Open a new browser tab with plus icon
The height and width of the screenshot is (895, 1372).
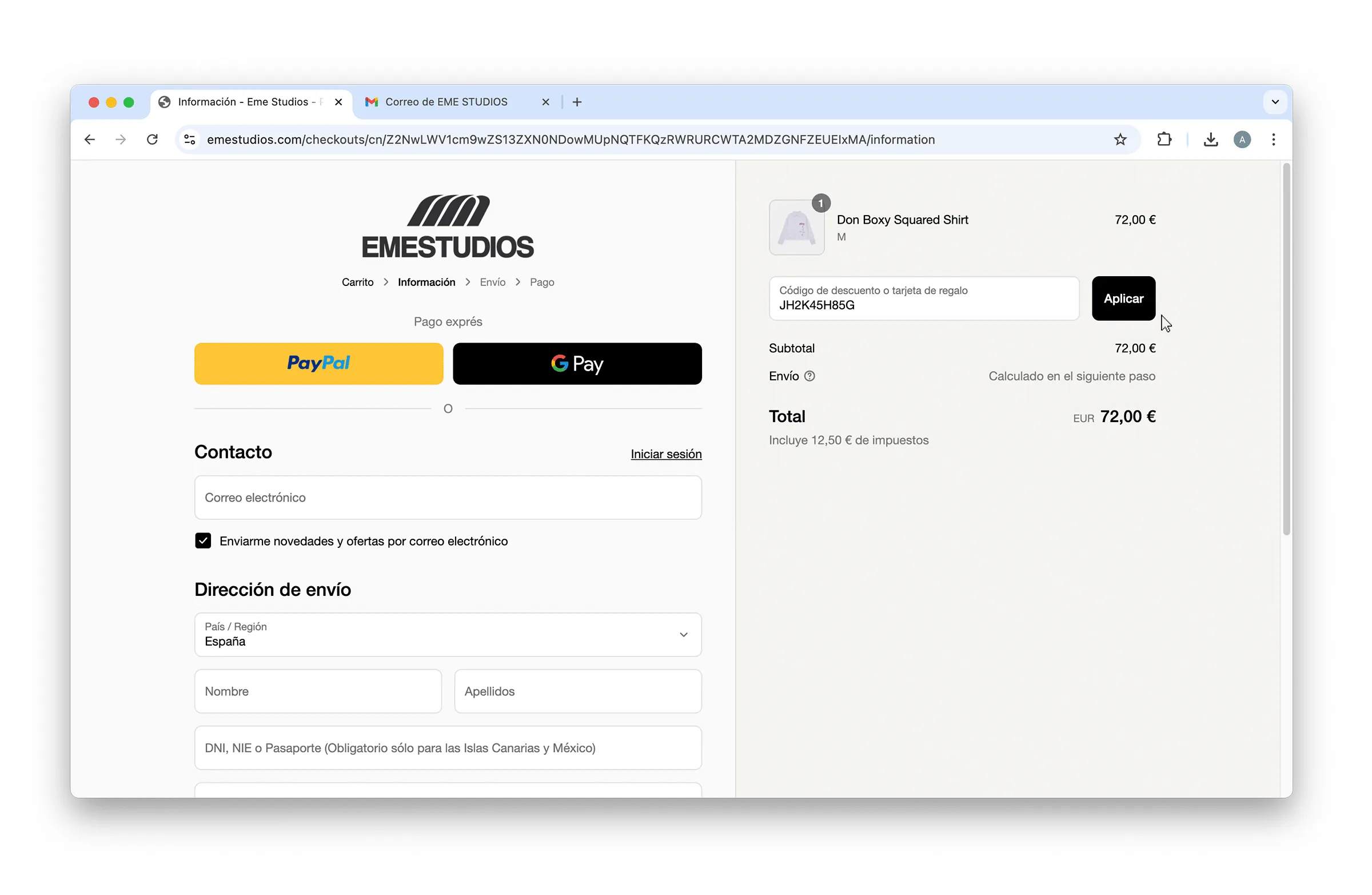coord(577,102)
